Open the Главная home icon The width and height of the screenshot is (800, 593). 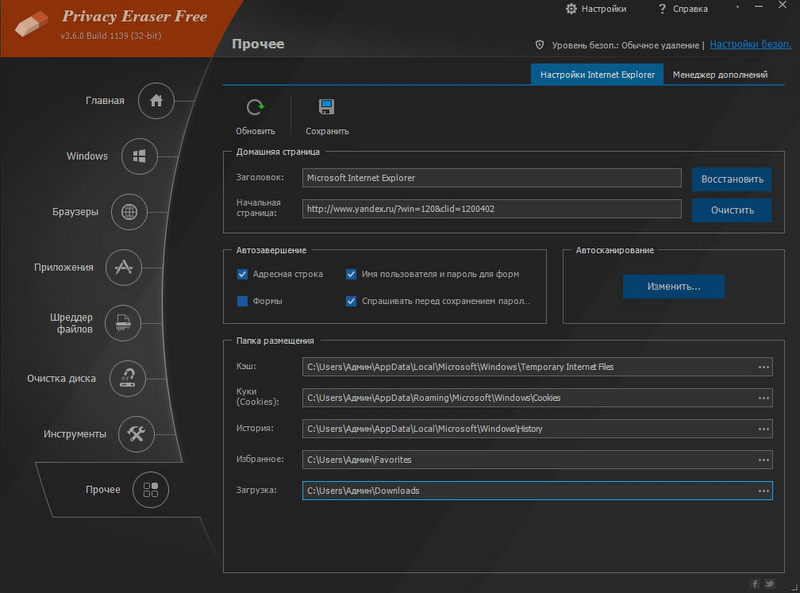pyautogui.click(x=156, y=101)
